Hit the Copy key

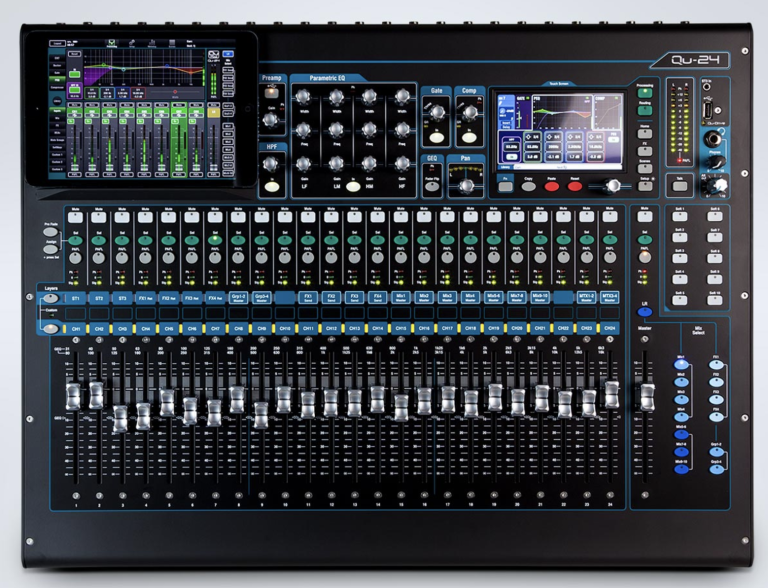point(528,186)
